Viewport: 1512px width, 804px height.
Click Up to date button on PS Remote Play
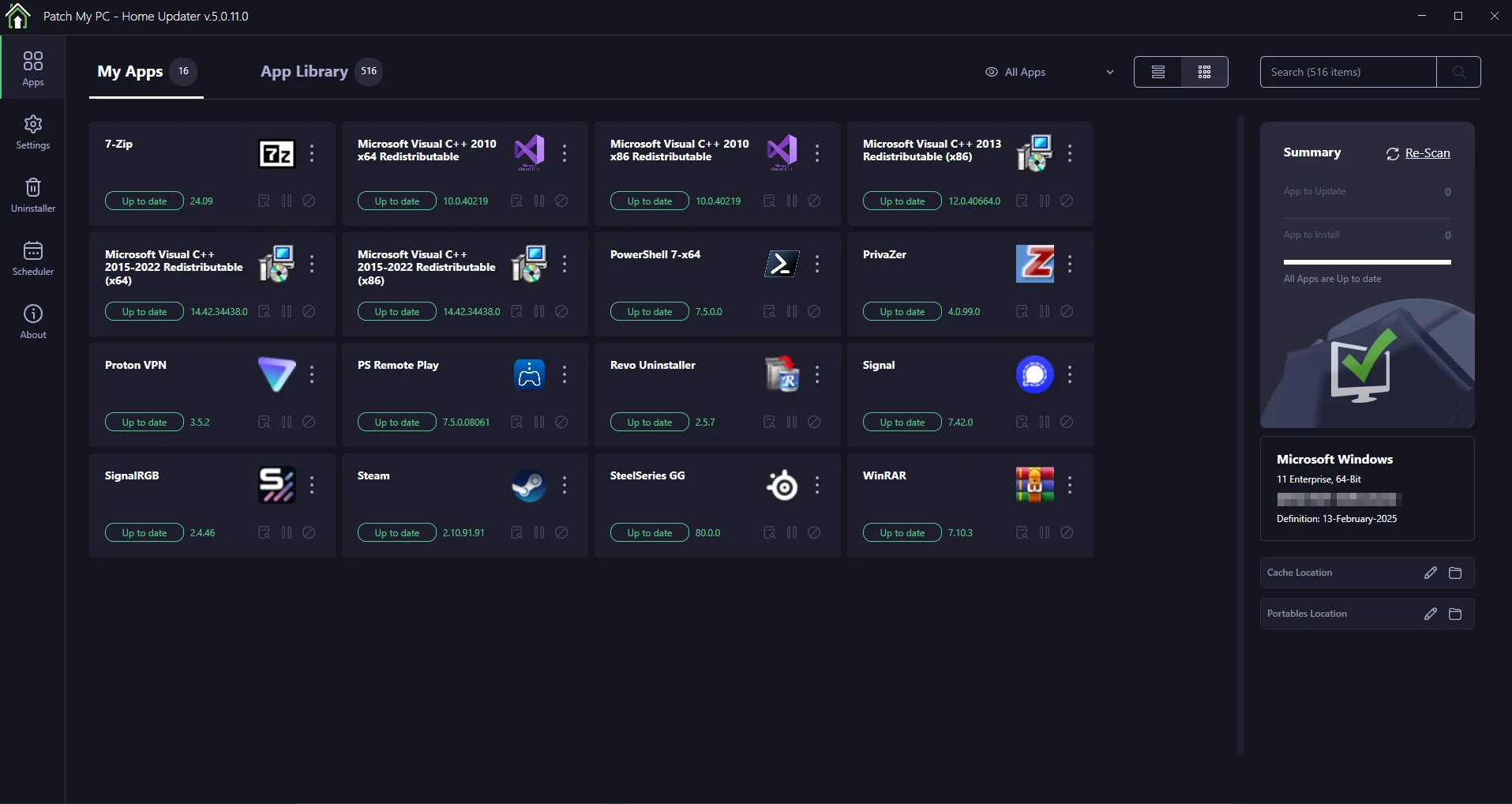point(397,423)
